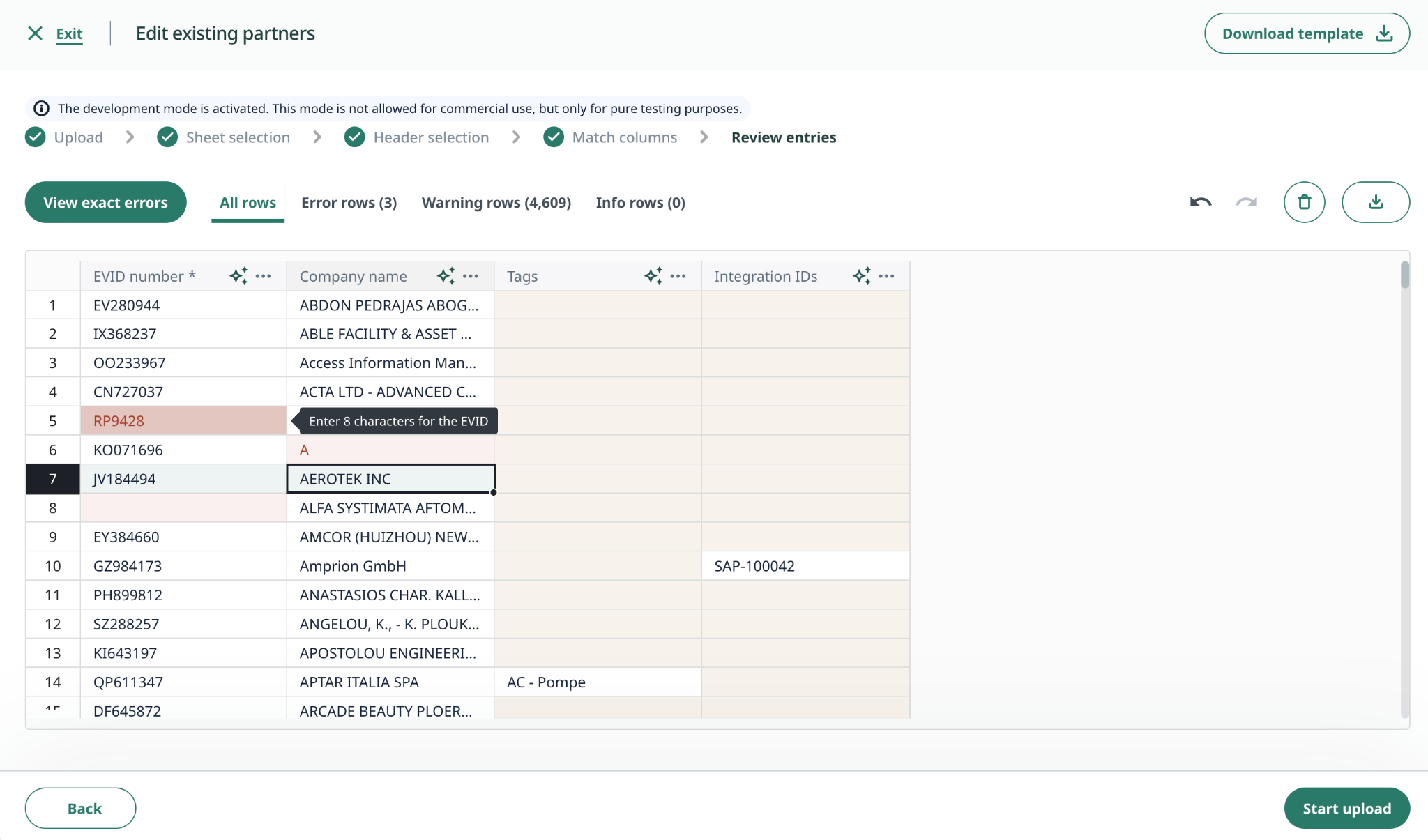This screenshot has width=1428, height=840.
Task: Click the AI sparkle icon in EVID number column
Action: coord(238,276)
